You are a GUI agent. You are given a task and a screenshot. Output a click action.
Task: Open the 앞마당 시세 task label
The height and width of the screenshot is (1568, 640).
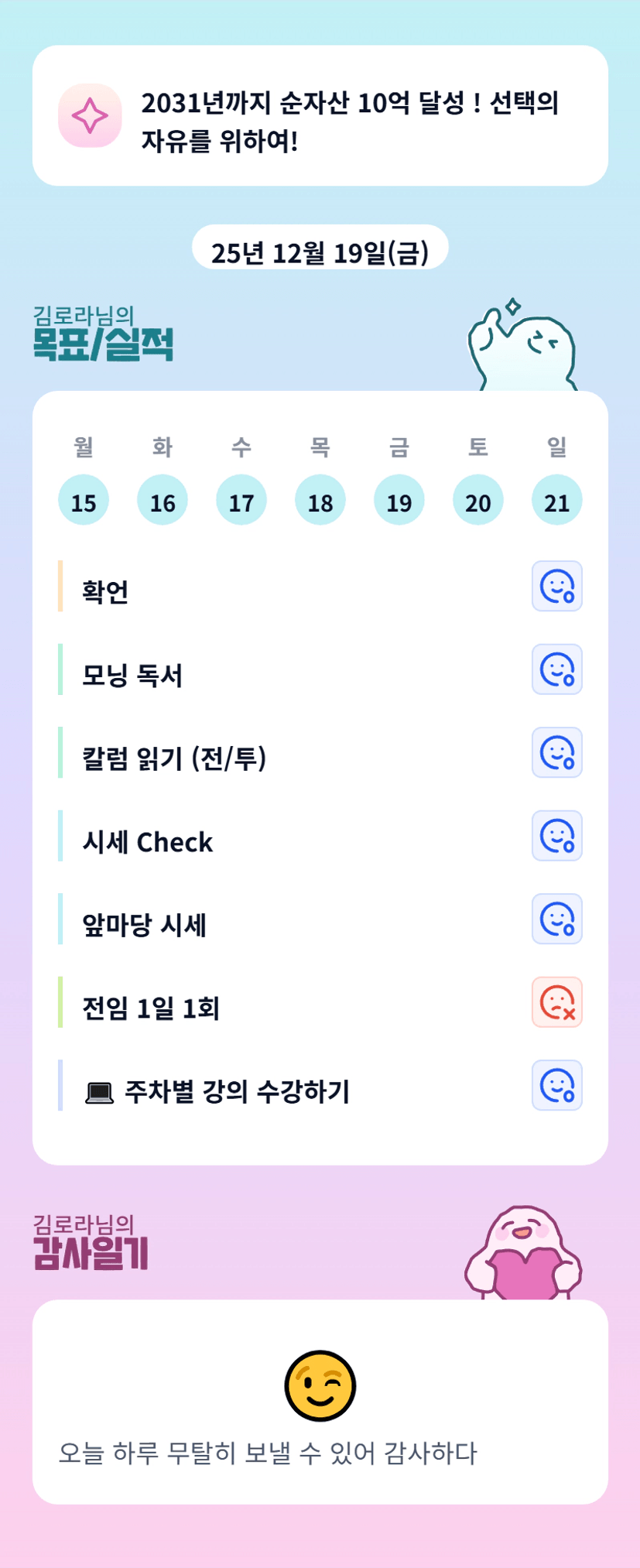(145, 925)
